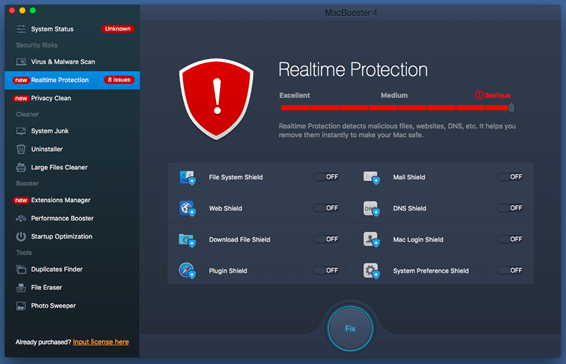Toggle Mac Login Shield on
This screenshot has height=364, width=566.
coord(510,239)
